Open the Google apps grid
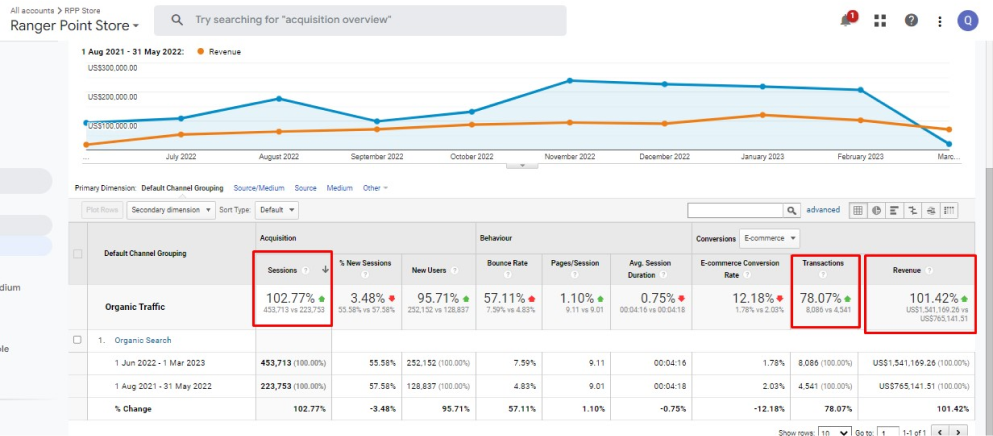 click(x=880, y=20)
